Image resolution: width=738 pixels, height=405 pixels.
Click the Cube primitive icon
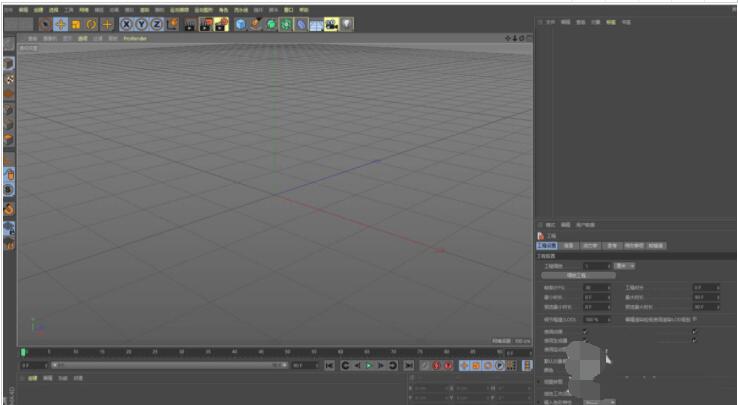click(240, 23)
